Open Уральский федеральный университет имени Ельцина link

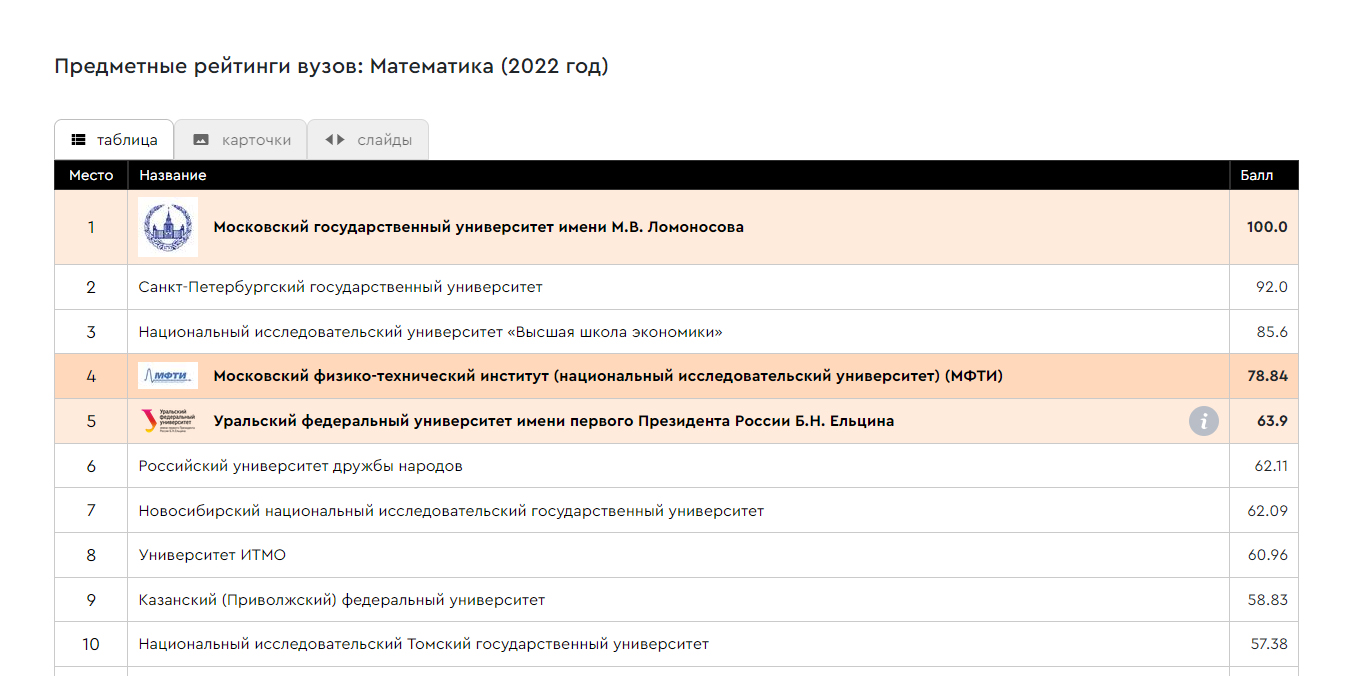click(x=553, y=421)
